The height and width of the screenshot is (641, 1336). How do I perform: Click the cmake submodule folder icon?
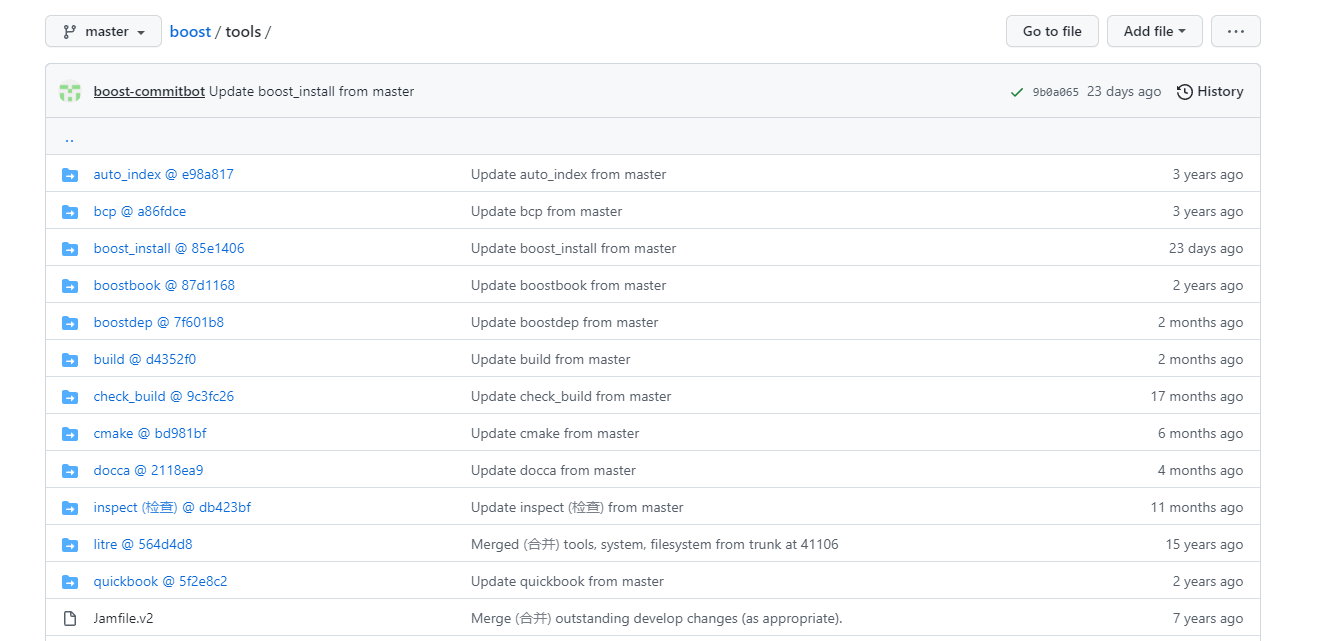pos(70,434)
